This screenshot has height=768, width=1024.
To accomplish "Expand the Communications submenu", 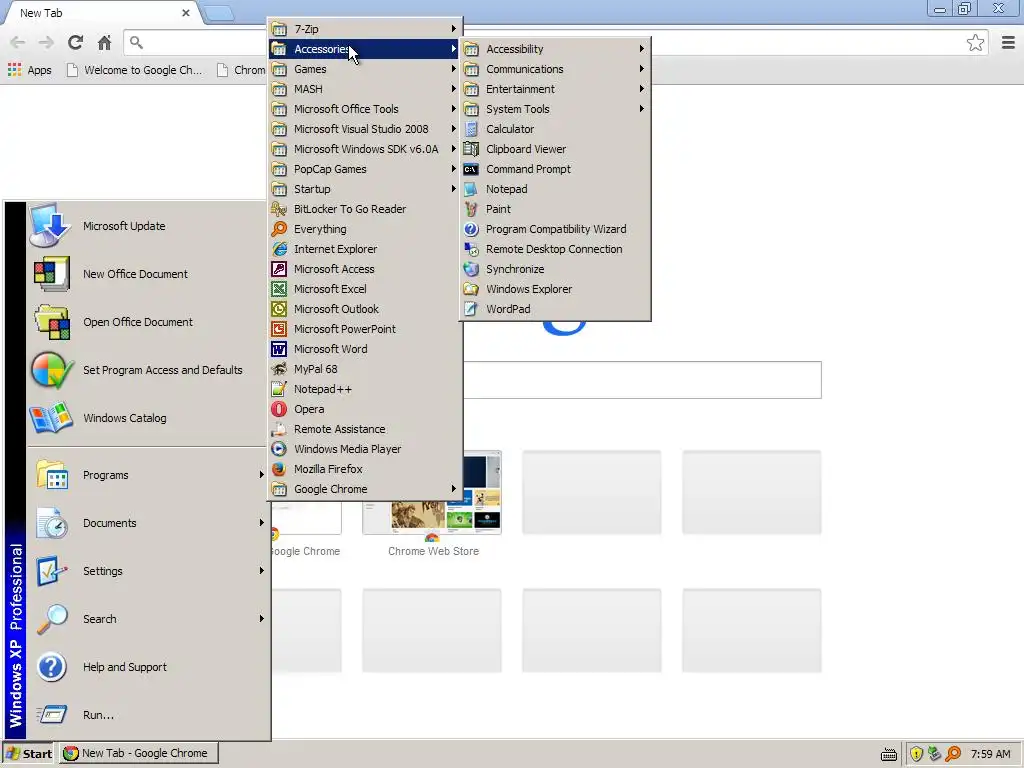I will tap(555, 69).
